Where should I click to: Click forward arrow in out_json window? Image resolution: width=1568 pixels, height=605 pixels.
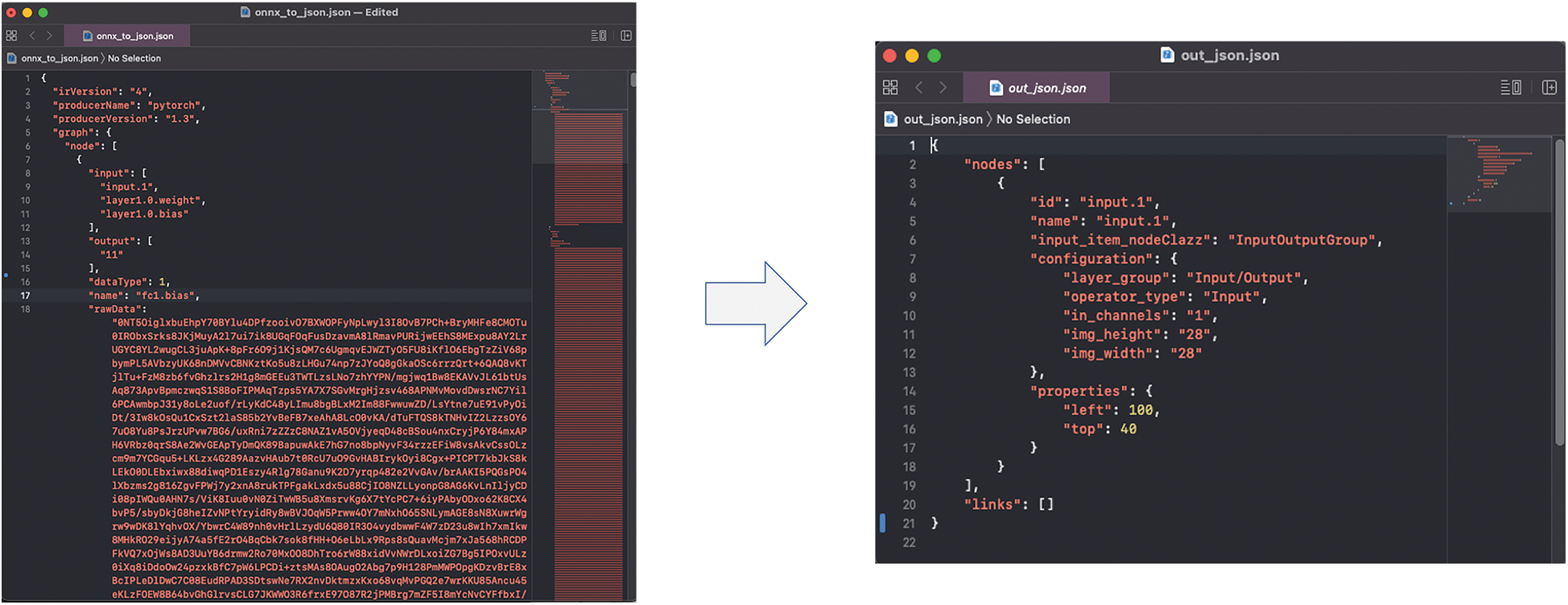point(943,87)
